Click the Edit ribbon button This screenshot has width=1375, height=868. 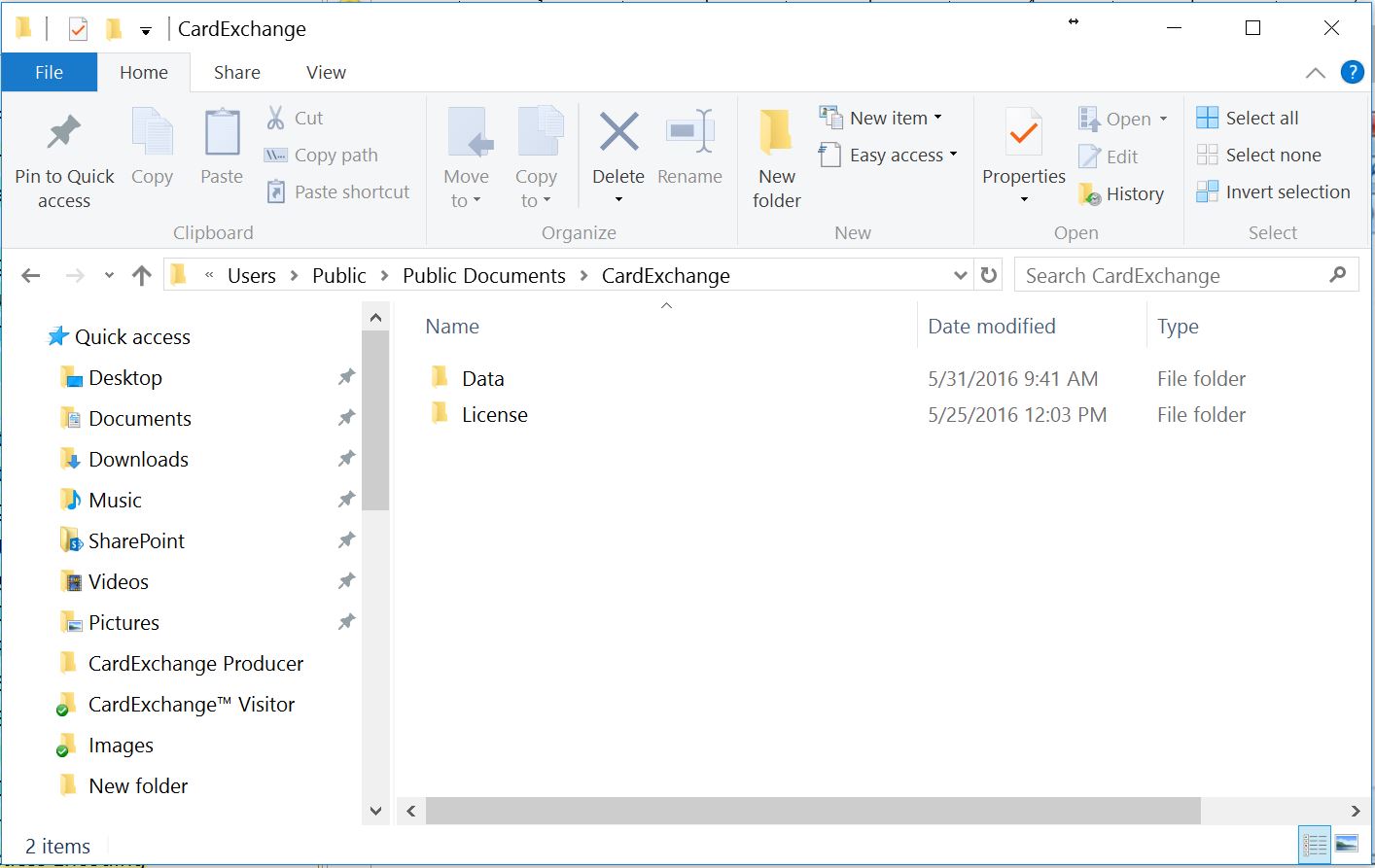pos(1109,156)
